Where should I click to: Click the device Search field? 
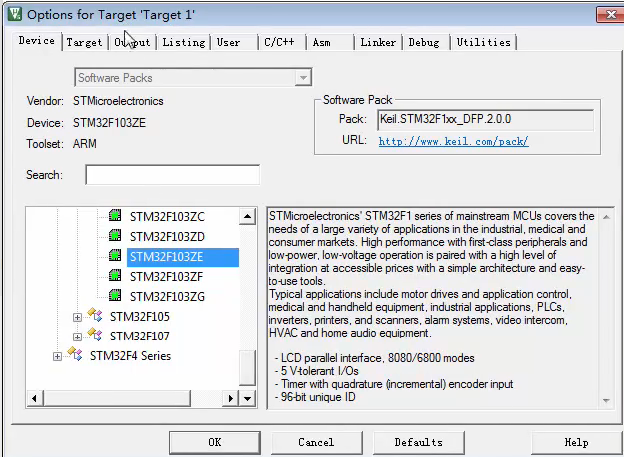[173, 174]
